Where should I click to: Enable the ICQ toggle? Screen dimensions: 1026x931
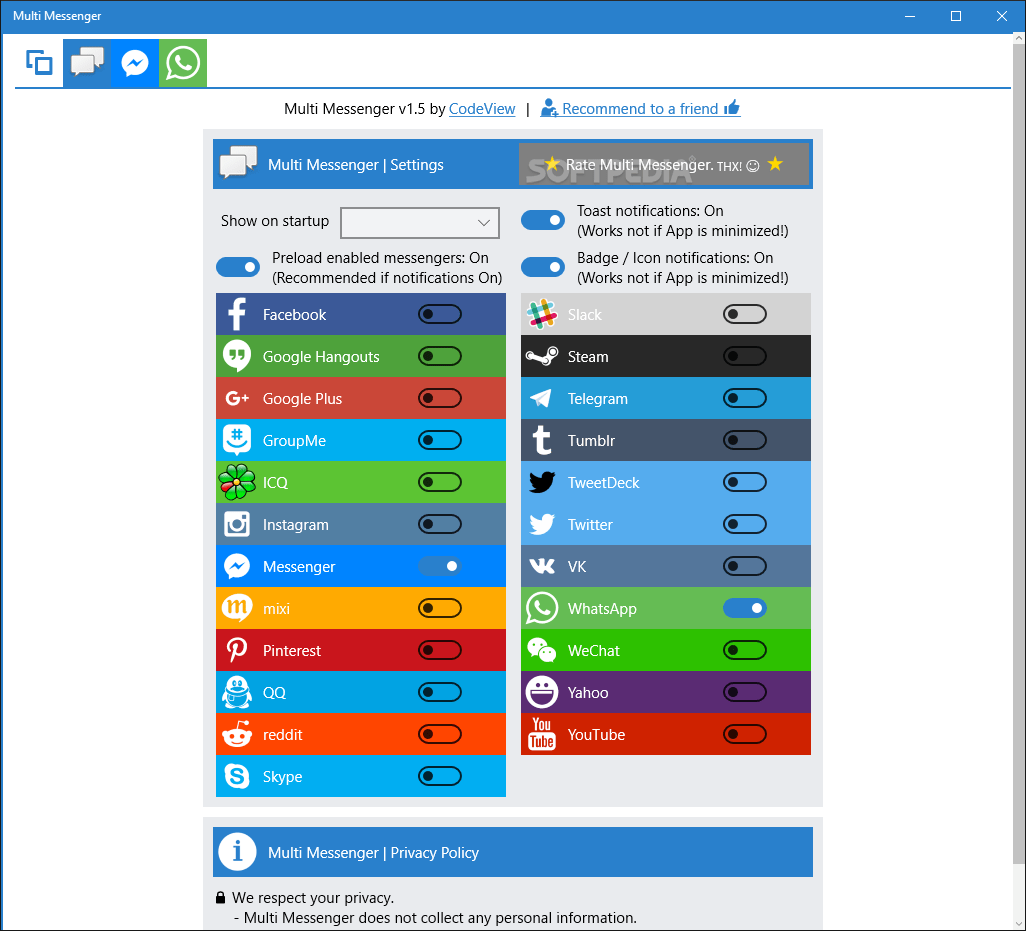click(440, 482)
